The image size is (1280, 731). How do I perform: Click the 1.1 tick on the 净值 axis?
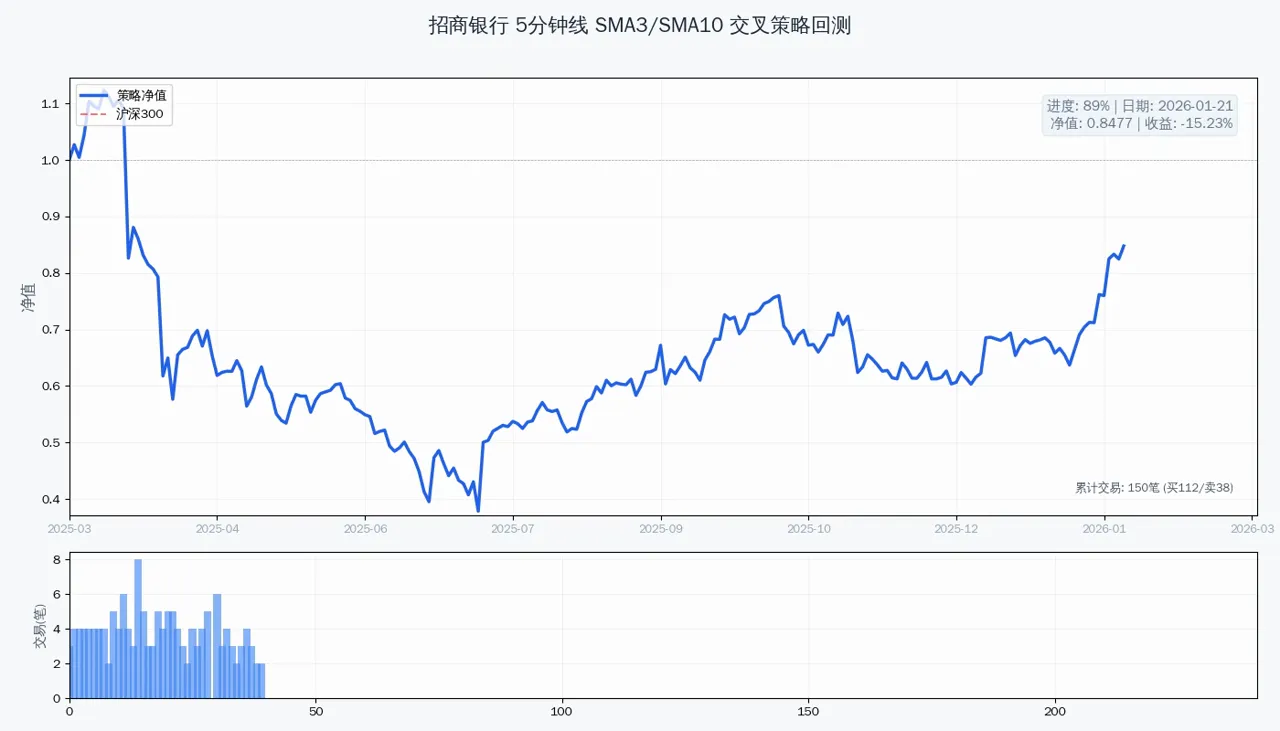coord(51,104)
